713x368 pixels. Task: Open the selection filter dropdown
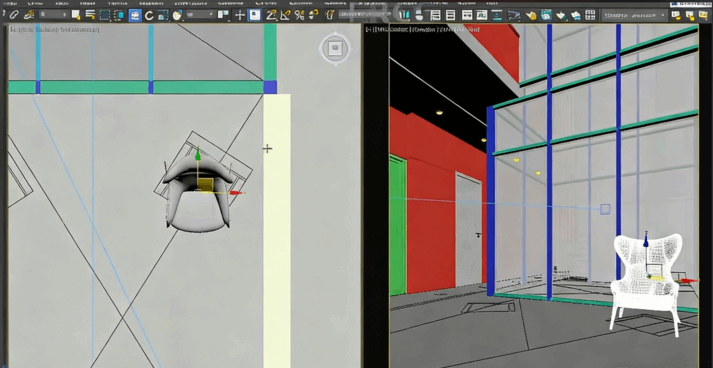click(53, 15)
